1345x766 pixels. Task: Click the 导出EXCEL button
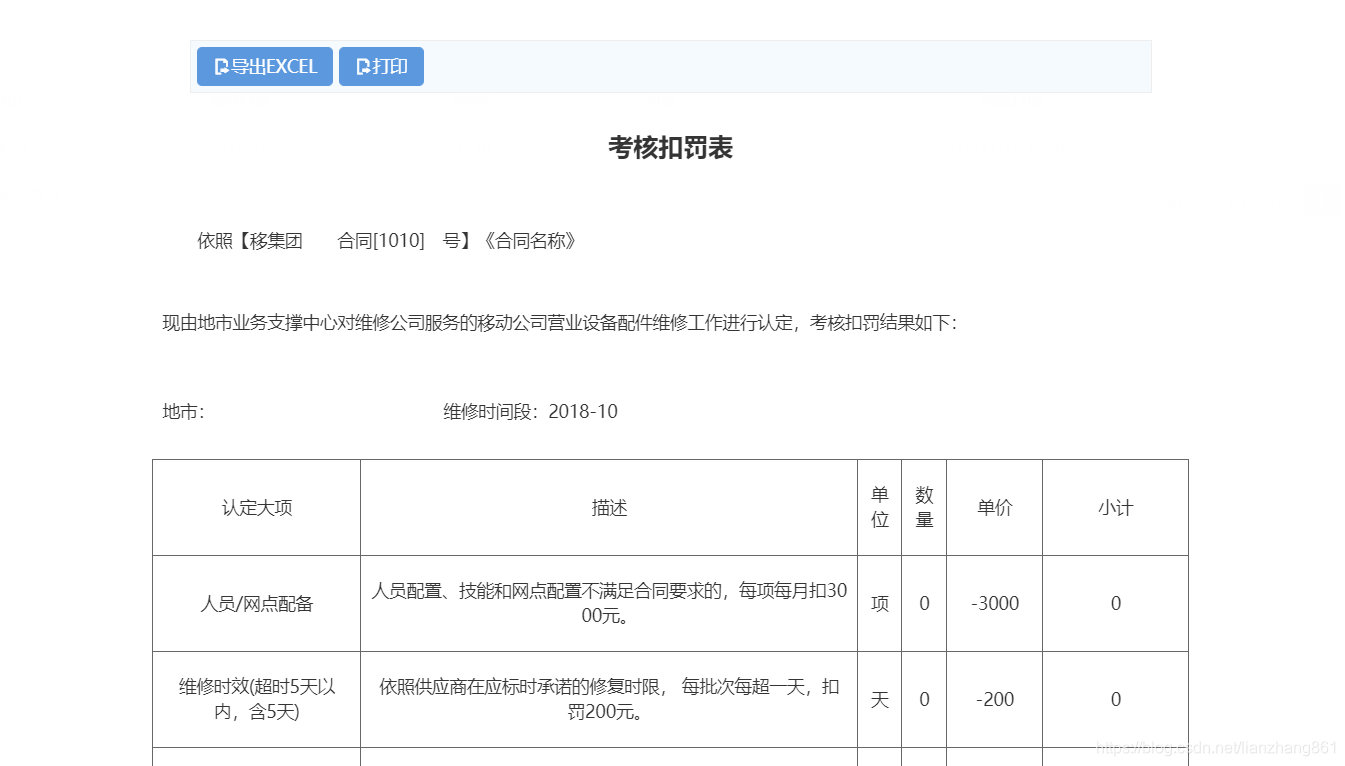coord(264,67)
